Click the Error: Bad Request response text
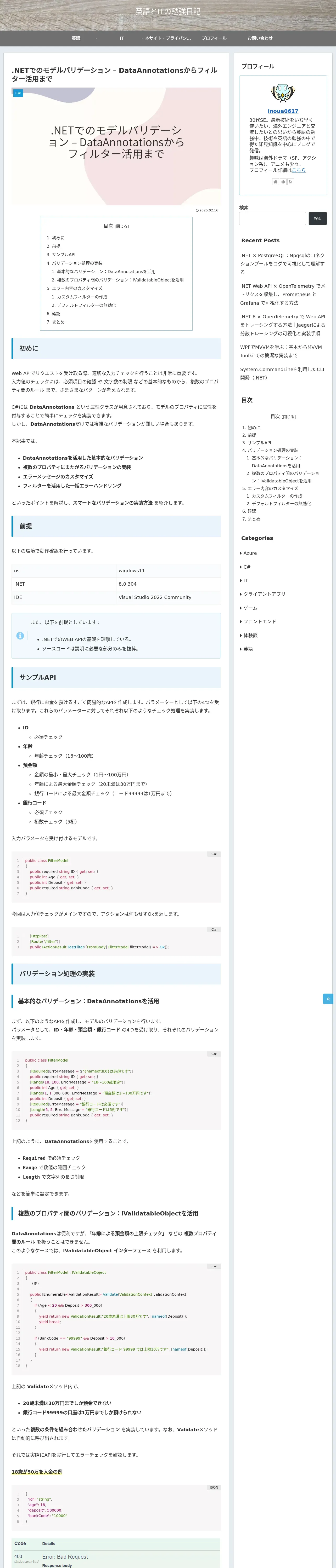This screenshot has width=336, height=1568. 65,1557
